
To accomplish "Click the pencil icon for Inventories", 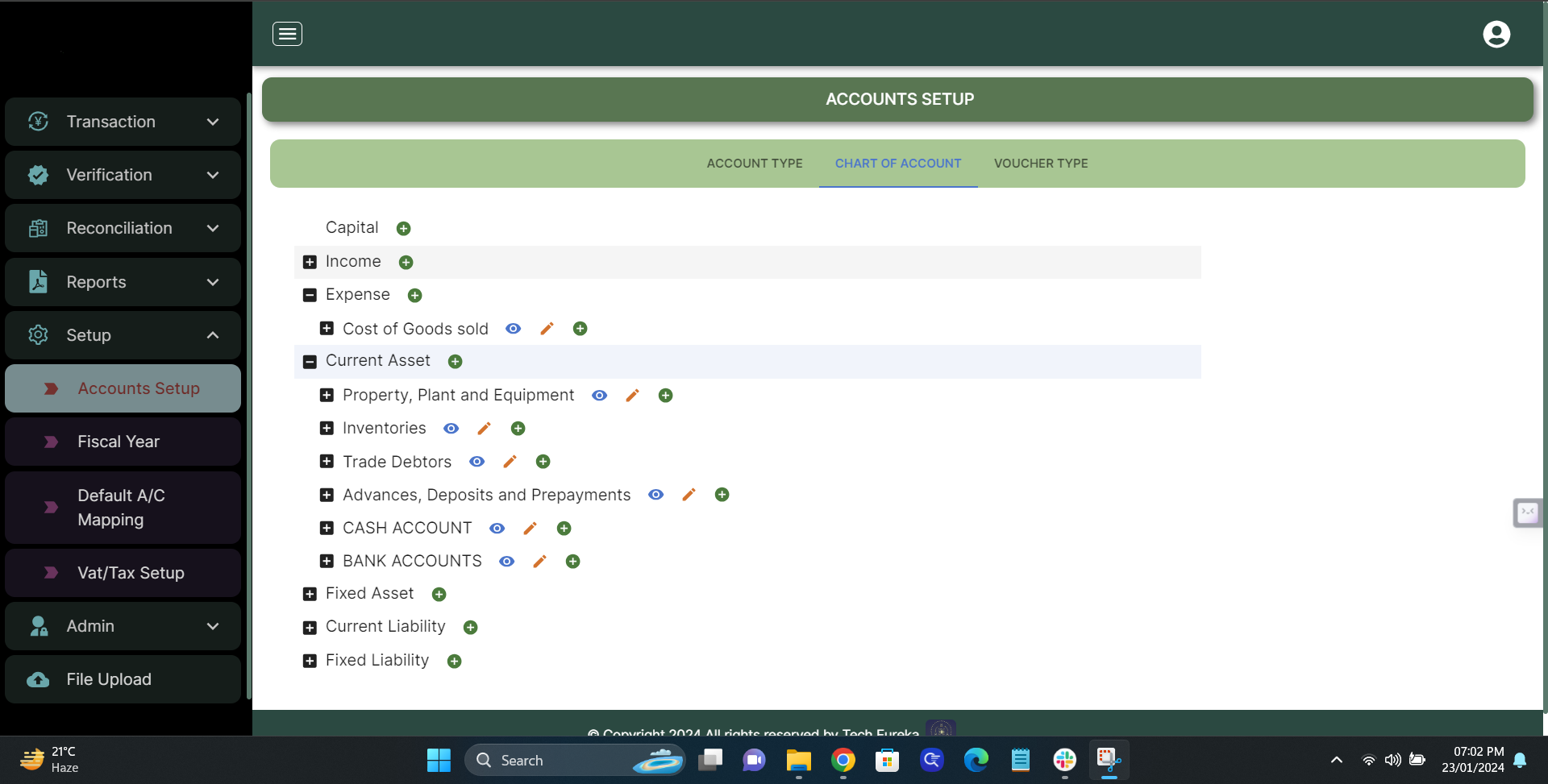I will point(484,429).
